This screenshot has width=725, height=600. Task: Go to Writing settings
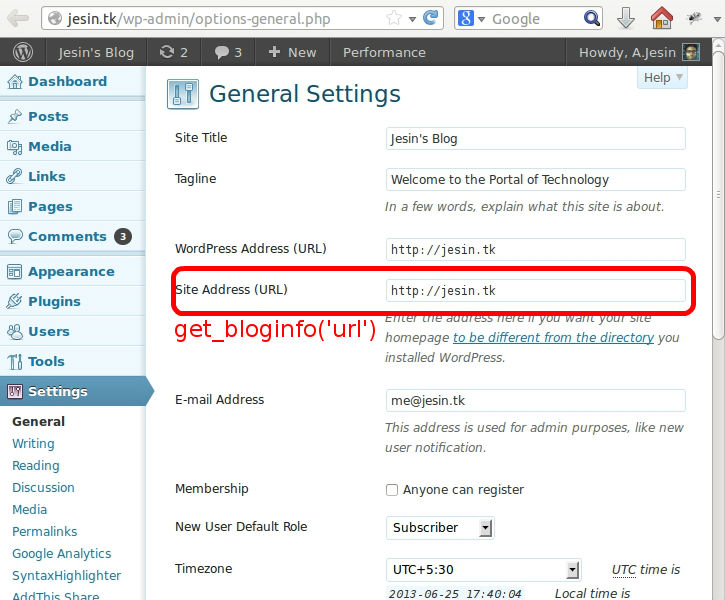(33, 444)
